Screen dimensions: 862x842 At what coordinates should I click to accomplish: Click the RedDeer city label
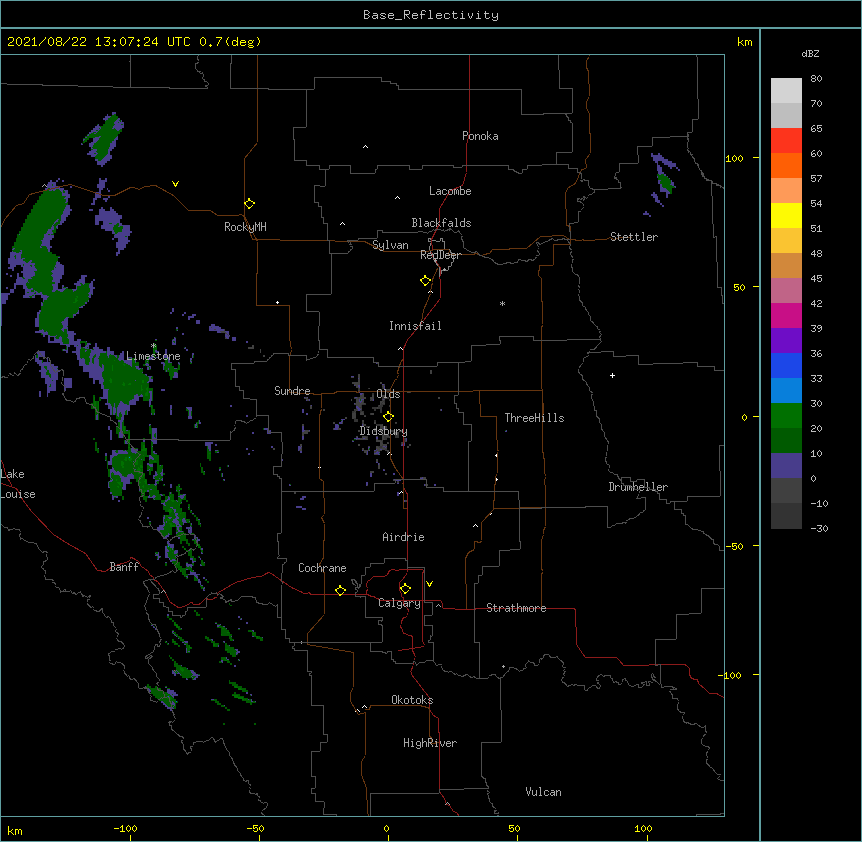pos(440,255)
